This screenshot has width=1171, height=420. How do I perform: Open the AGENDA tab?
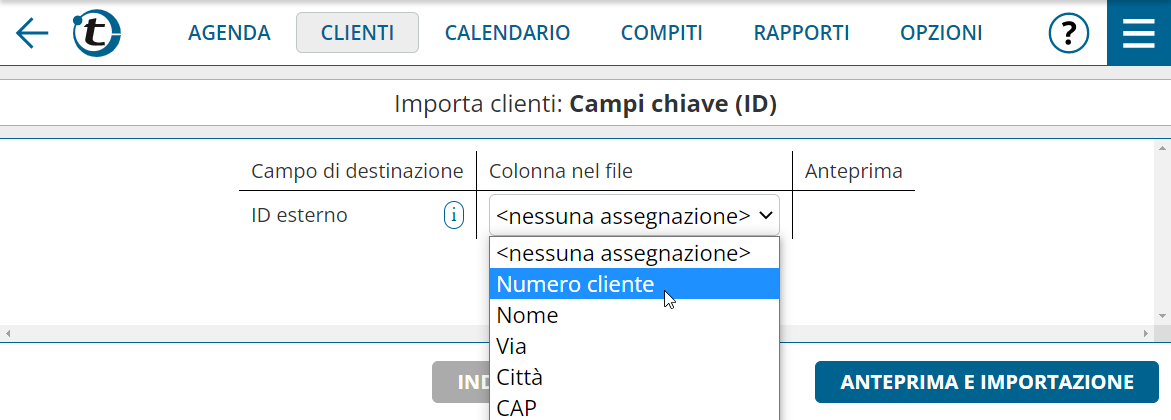(229, 33)
